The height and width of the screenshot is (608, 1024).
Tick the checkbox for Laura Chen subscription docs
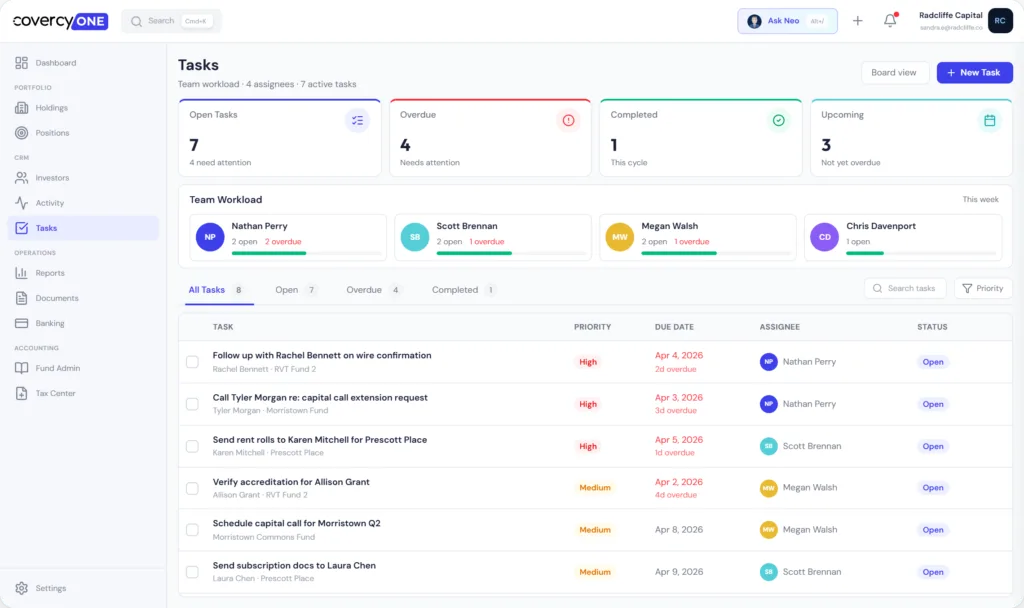click(x=192, y=572)
